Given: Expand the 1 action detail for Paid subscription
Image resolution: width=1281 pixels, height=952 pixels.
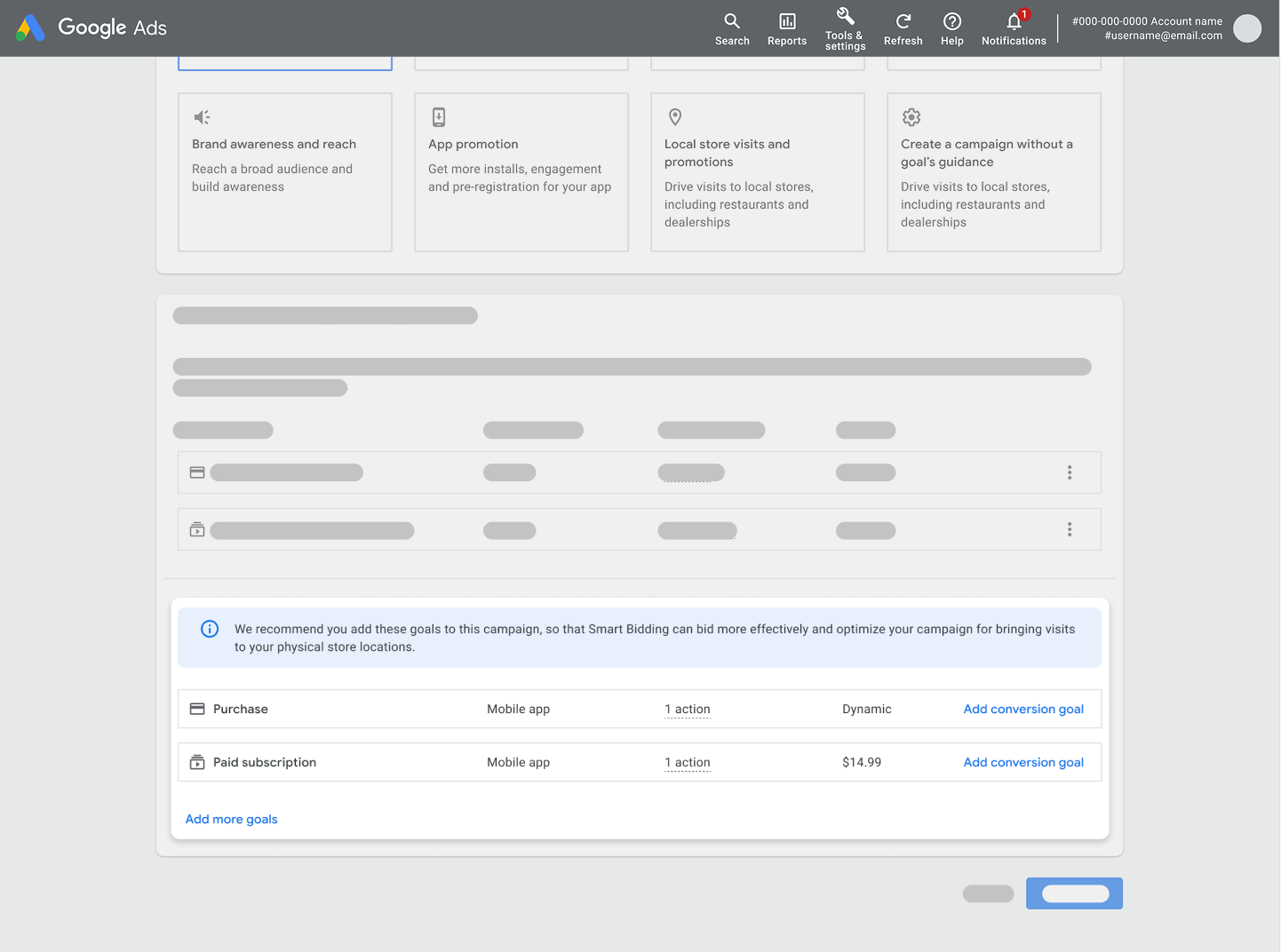Looking at the screenshot, I should tap(687, 762).
